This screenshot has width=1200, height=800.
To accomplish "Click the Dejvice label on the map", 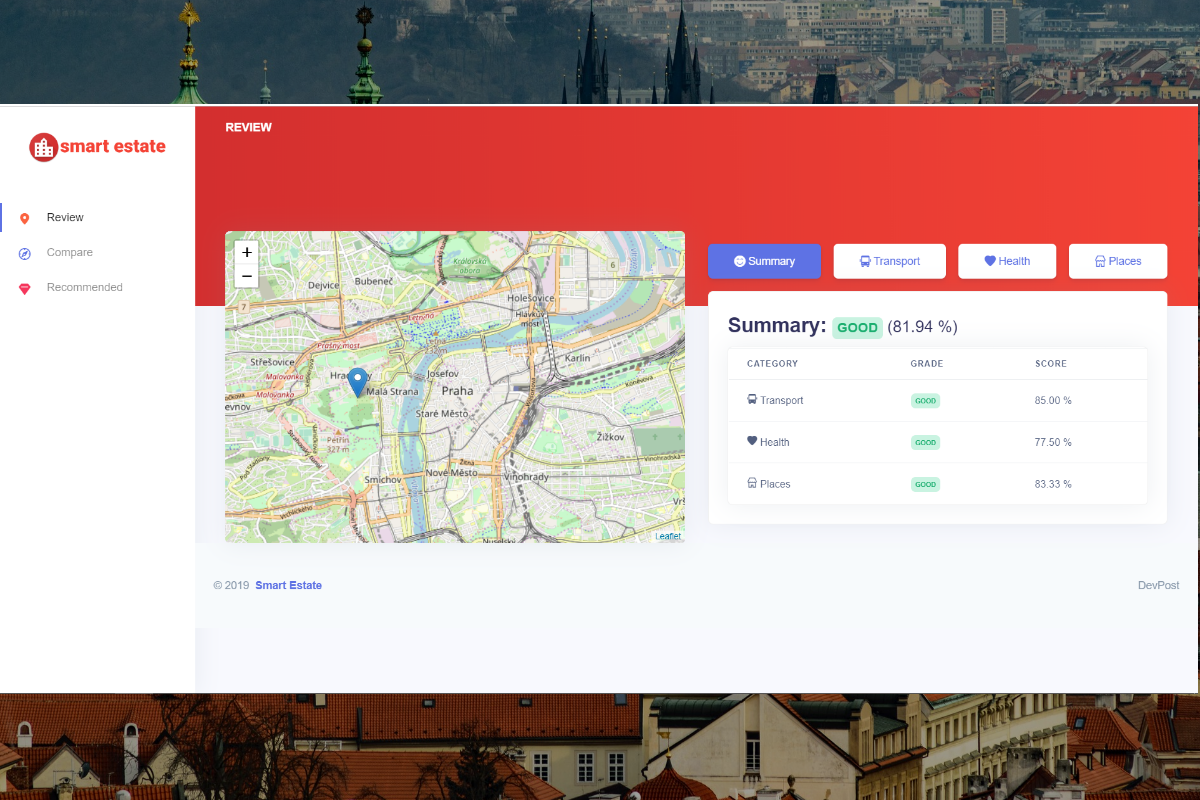I will tap(324, 285).
